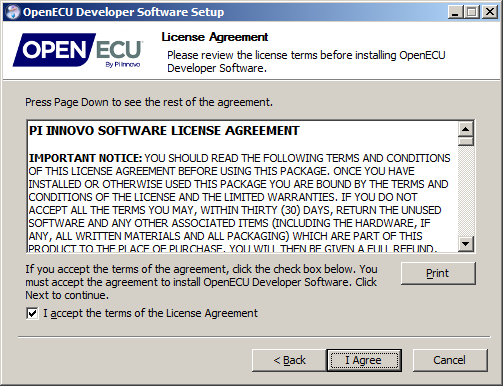
Task: Close the setup window
Action: tap(490, 12)
